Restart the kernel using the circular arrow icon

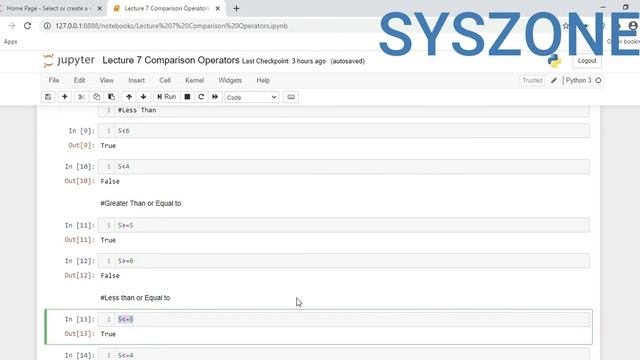201,97
